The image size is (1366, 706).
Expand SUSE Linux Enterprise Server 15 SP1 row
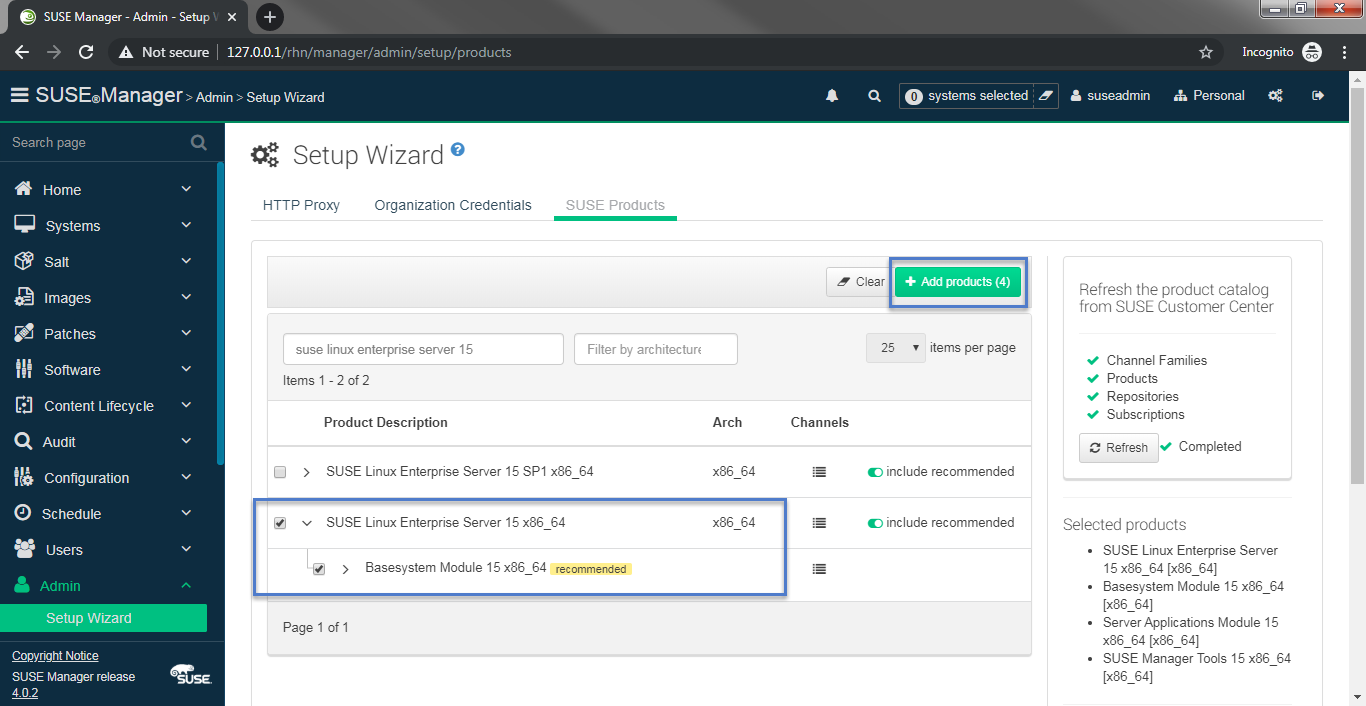(306, 471)
